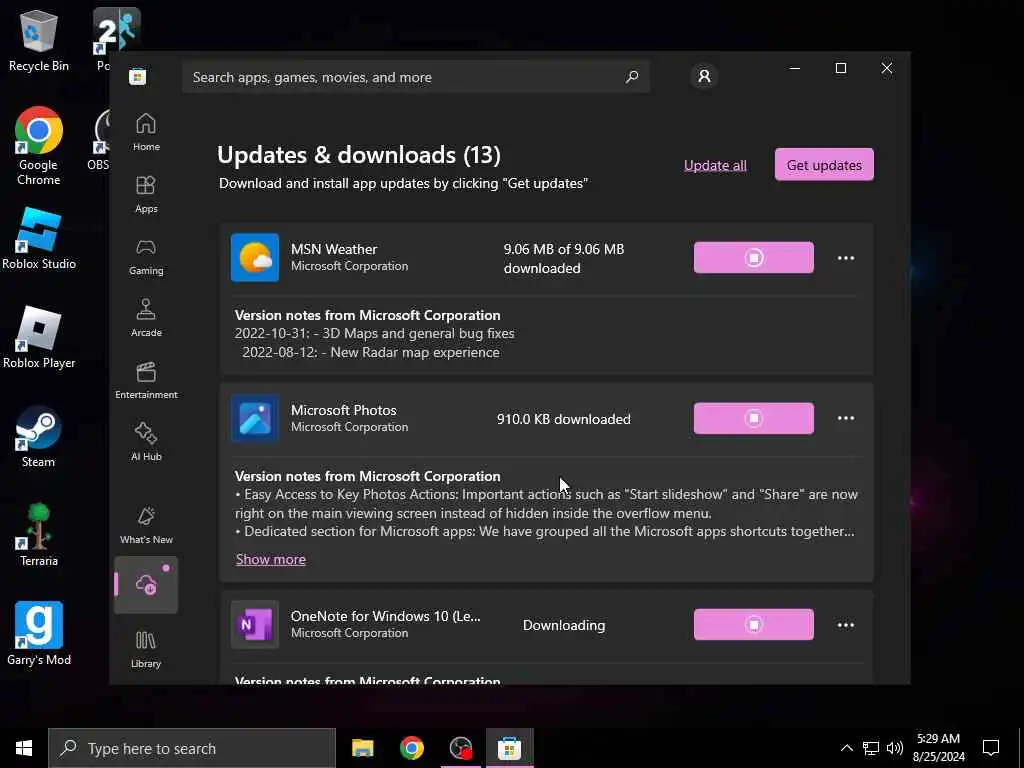The height and width of the screenshot is (768, 1024).
Task: Go to Gaming in the sidebar
Action: coord(146,256)
